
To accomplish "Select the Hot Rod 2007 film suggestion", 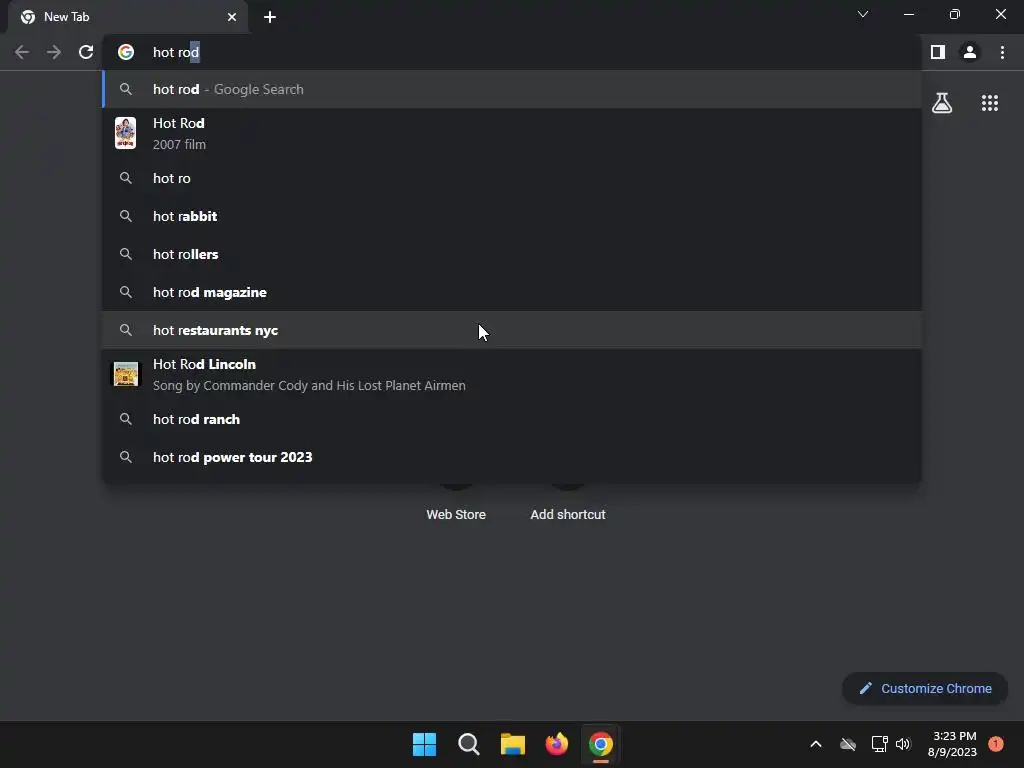I will pos(512,133).
